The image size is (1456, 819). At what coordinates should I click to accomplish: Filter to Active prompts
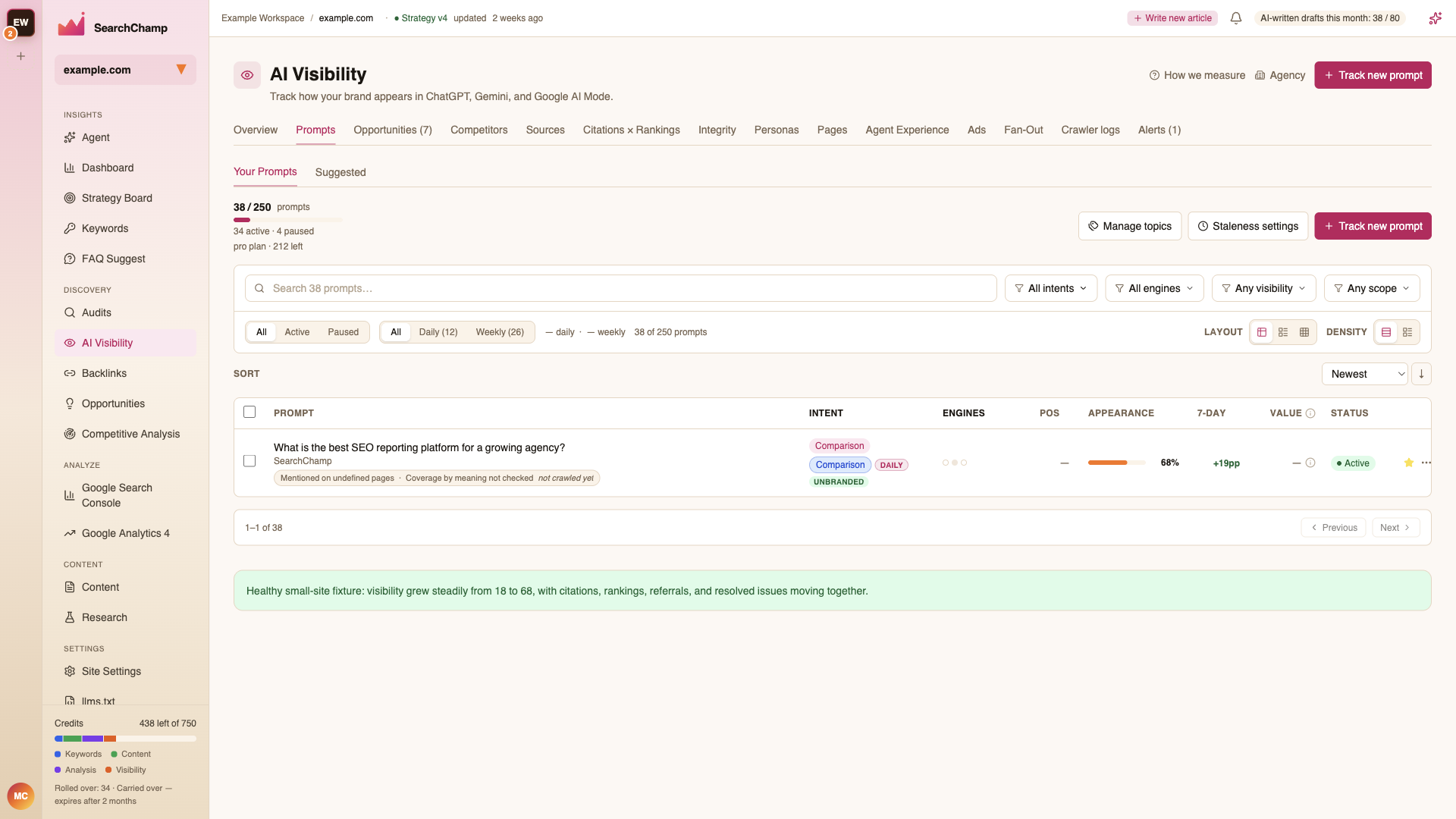click(x=297, y=332)
